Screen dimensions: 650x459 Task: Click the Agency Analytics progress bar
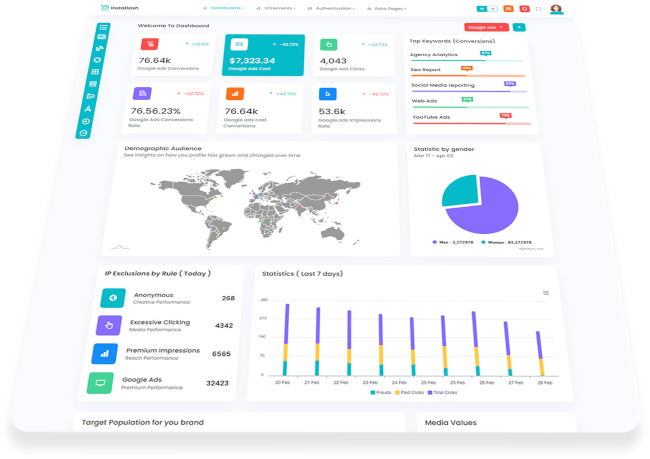click(467, 61)
